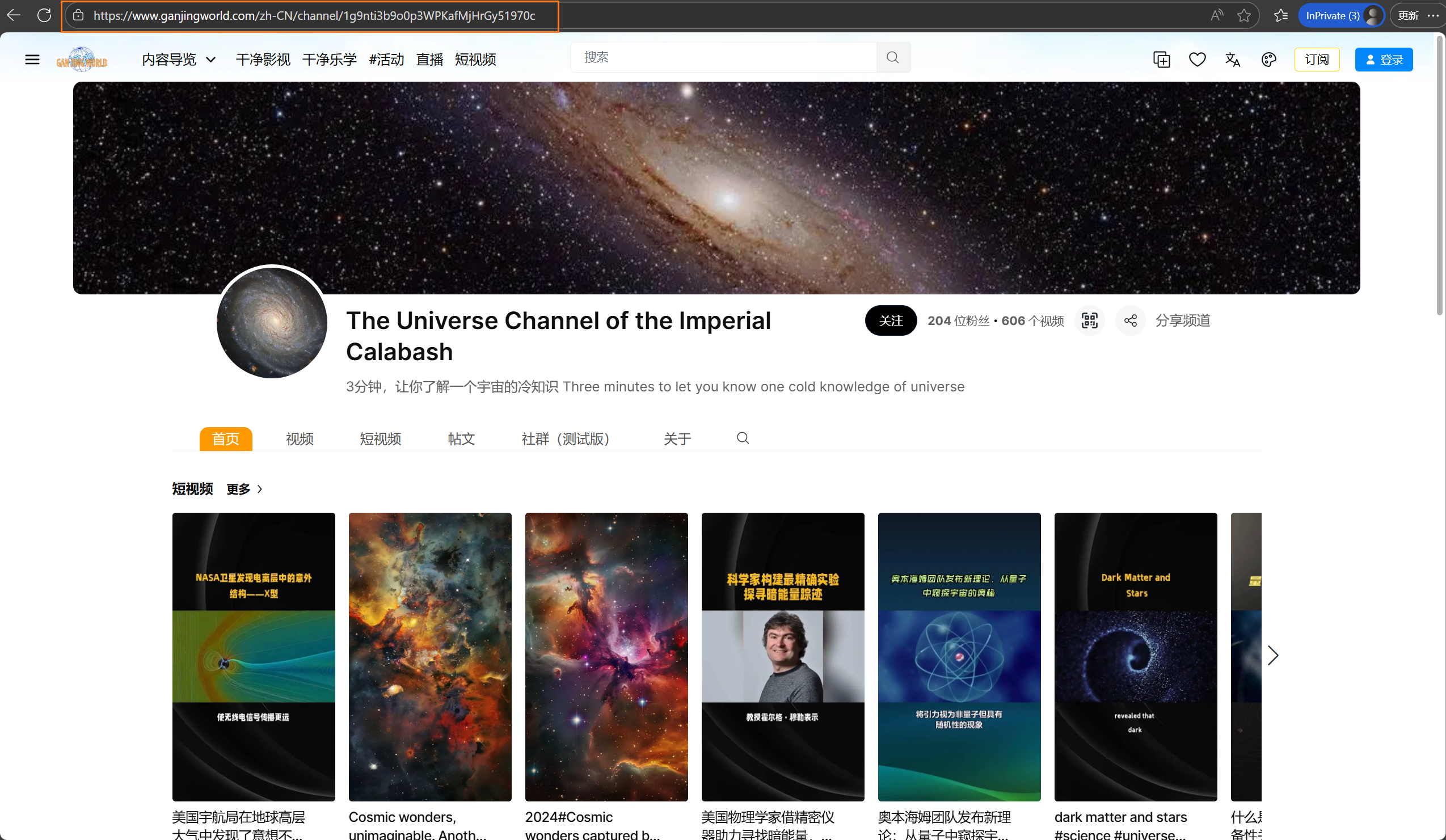Search within channel using tab magnifier

743,438
